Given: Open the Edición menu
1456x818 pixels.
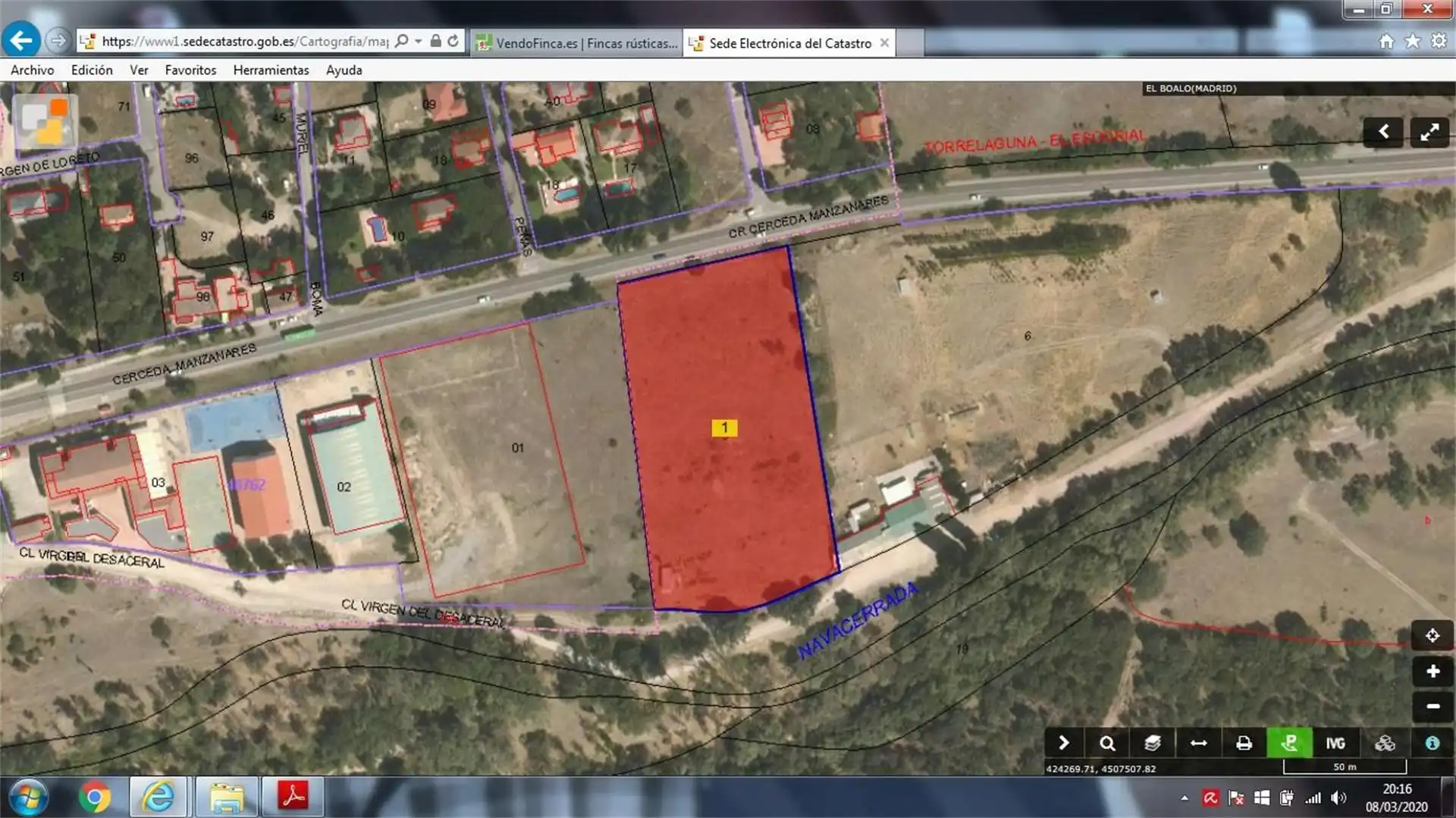Looking at the screenshot, I should [92, 70].
